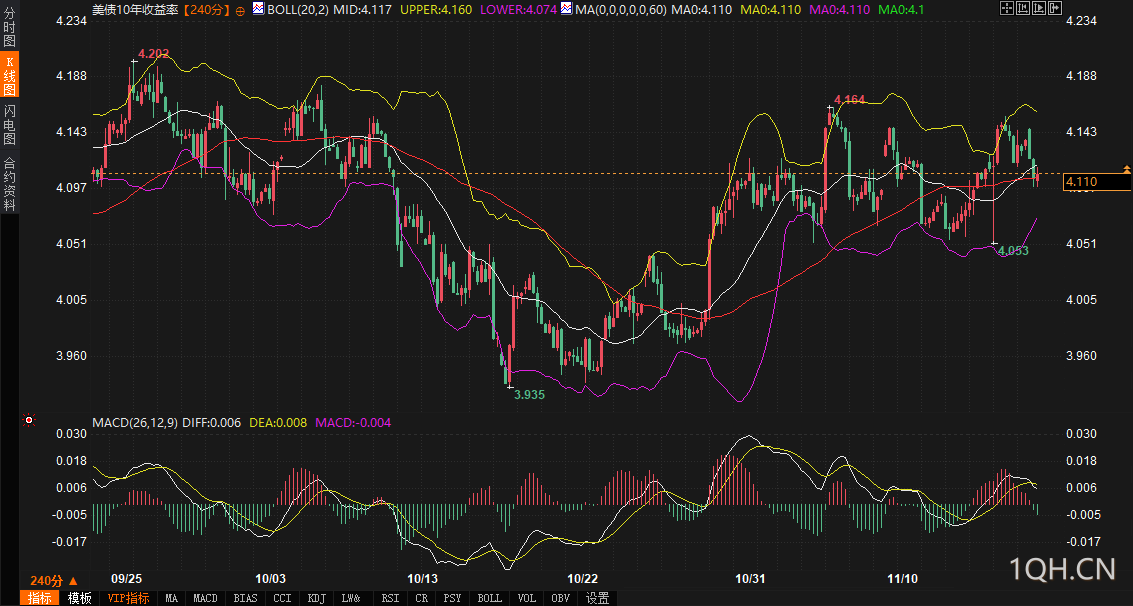Click the orange crosshair icon beside 240分

pyautogui.click(x=240, y=10)
